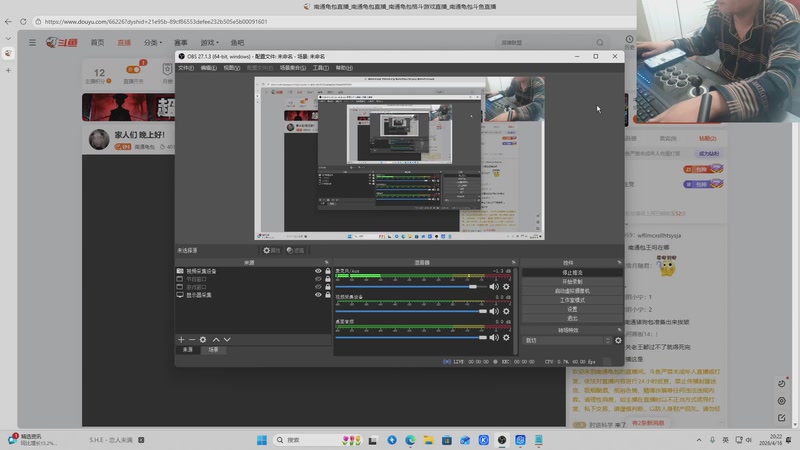
Task: Open the OBS 视图 menu
Action: click(232, 68)
